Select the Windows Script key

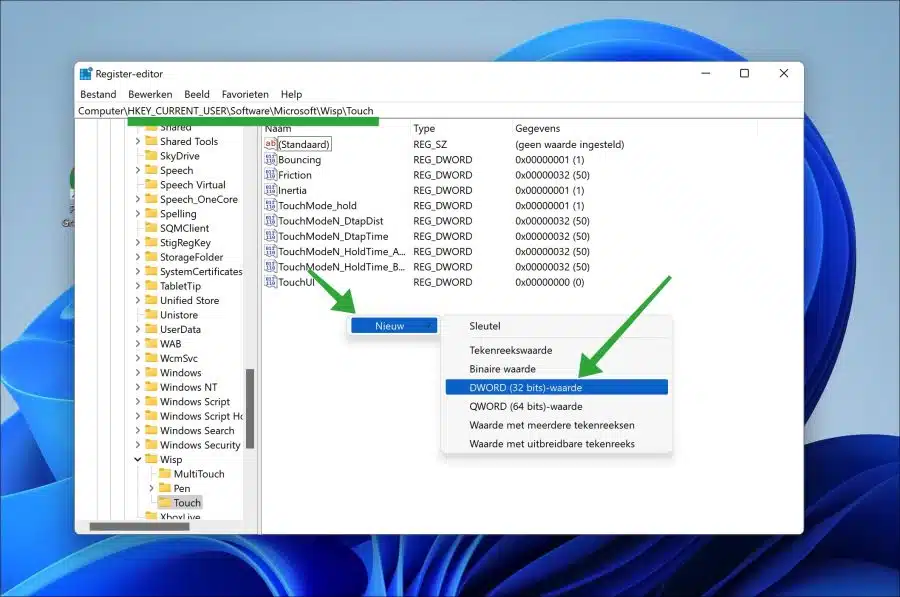[195, 401]
